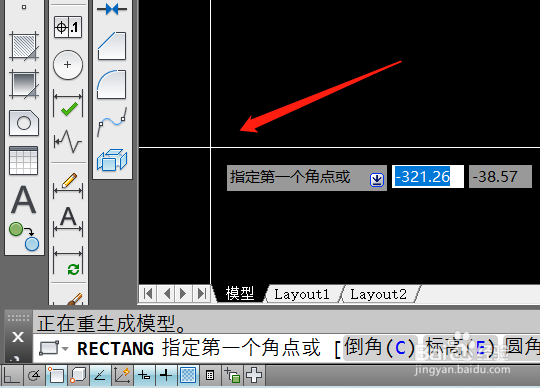Click the Add Selected tool
540x388 pixels.
[24, 237]
